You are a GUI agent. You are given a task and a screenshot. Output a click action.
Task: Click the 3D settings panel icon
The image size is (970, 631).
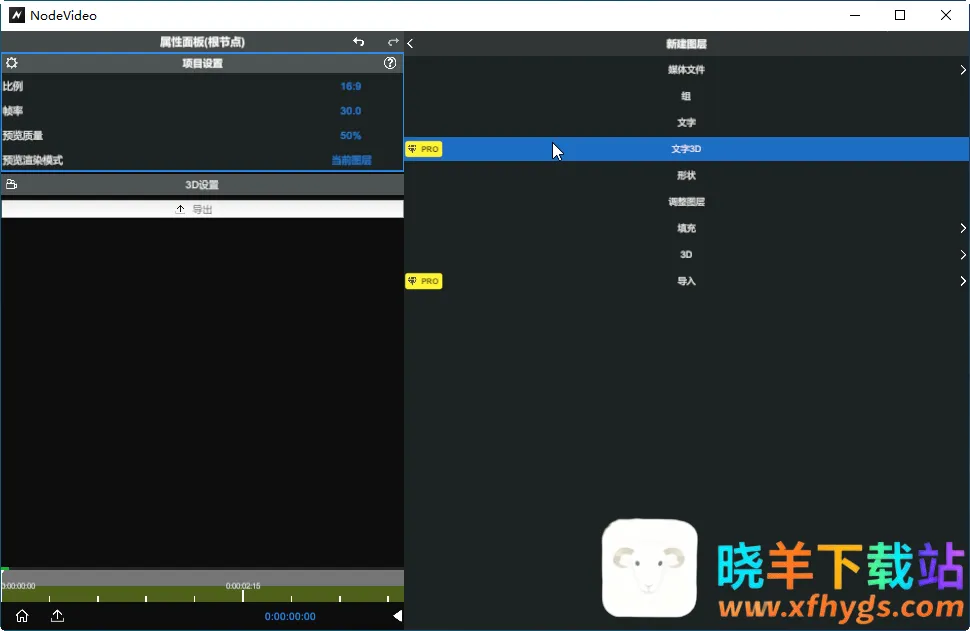coord(12,185)
